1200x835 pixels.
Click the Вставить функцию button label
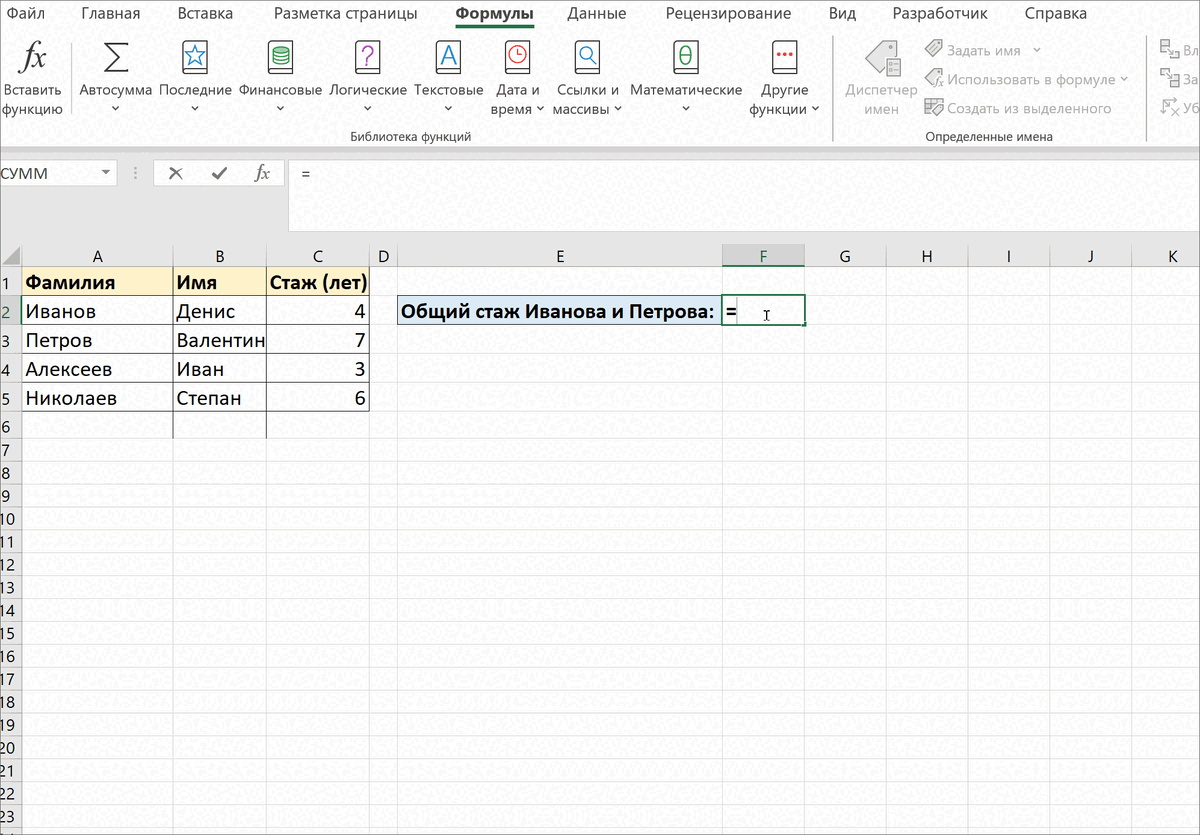[33, 99]
